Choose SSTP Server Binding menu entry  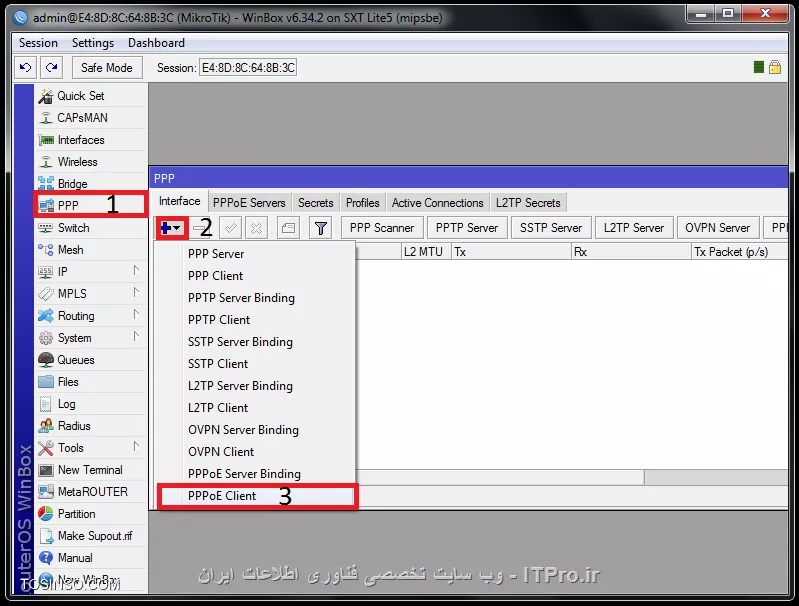coord(255,341)
